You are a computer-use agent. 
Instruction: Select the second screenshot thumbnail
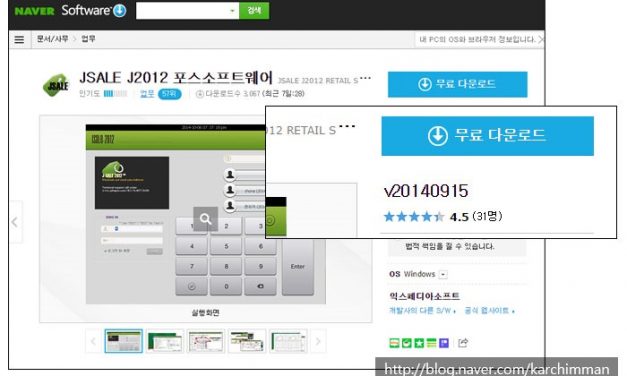click(165, 341)
